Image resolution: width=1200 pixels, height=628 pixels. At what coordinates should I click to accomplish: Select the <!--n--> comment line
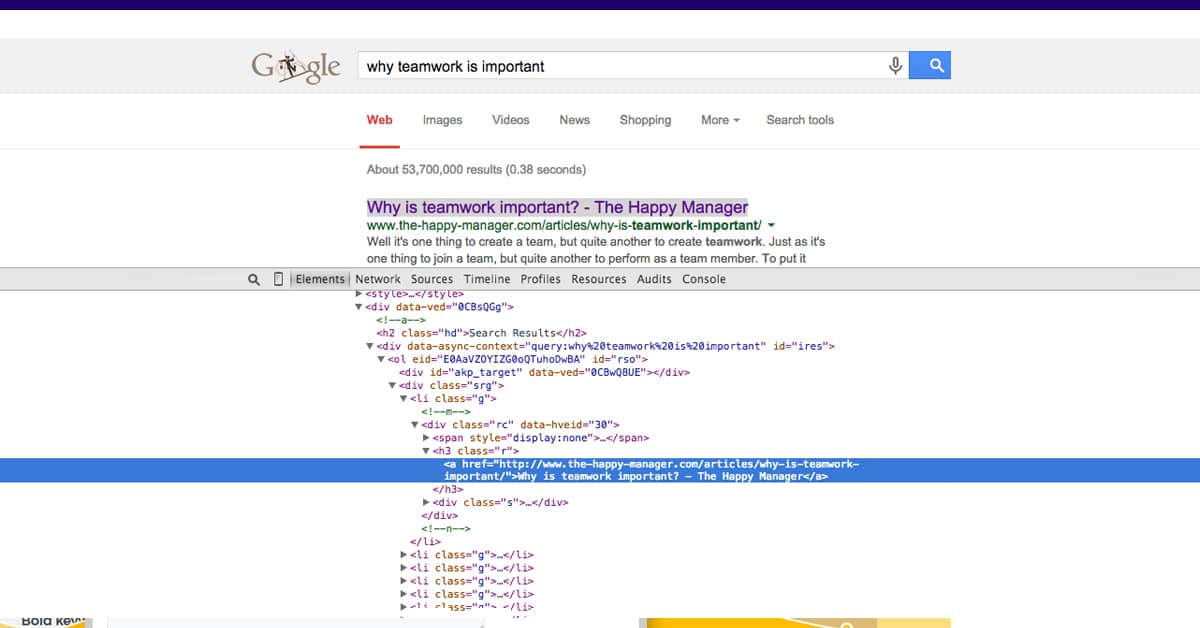[x=446, y=529]
